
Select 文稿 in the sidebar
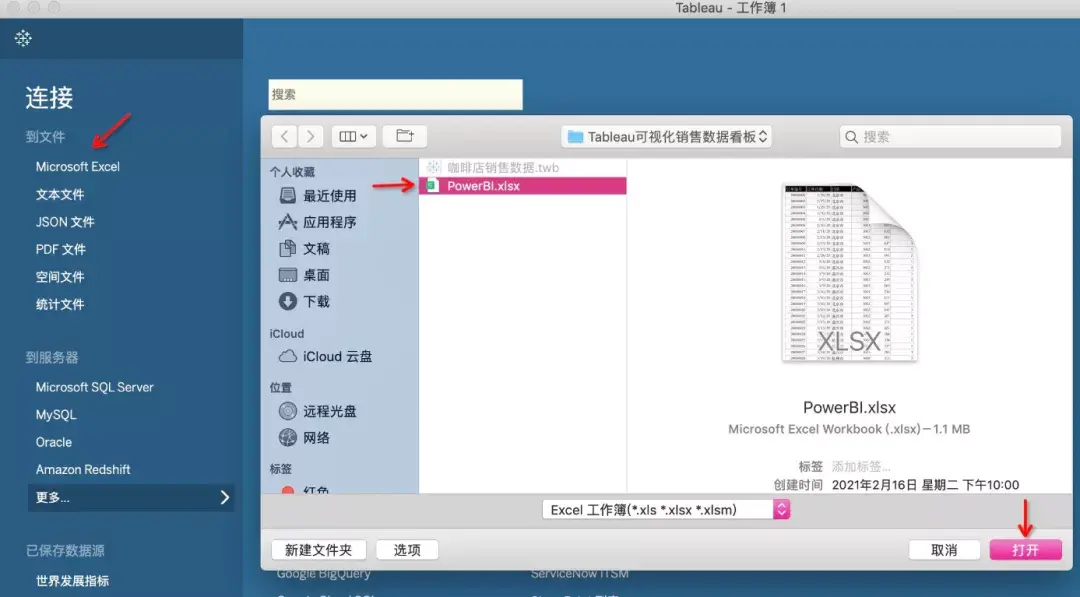coord(304,248)
